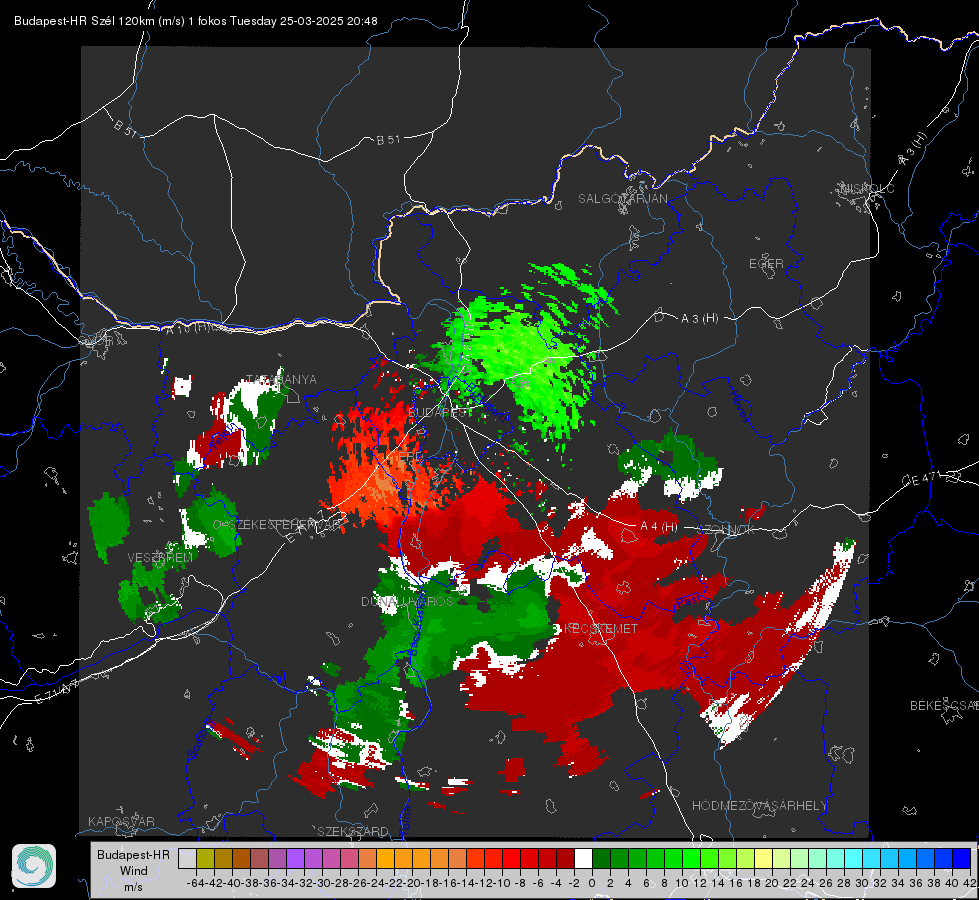979x900 pixels.
Task: Click the HÓDMEZŐVÁSÁRHELY city label
Action: tap(759, 806)
